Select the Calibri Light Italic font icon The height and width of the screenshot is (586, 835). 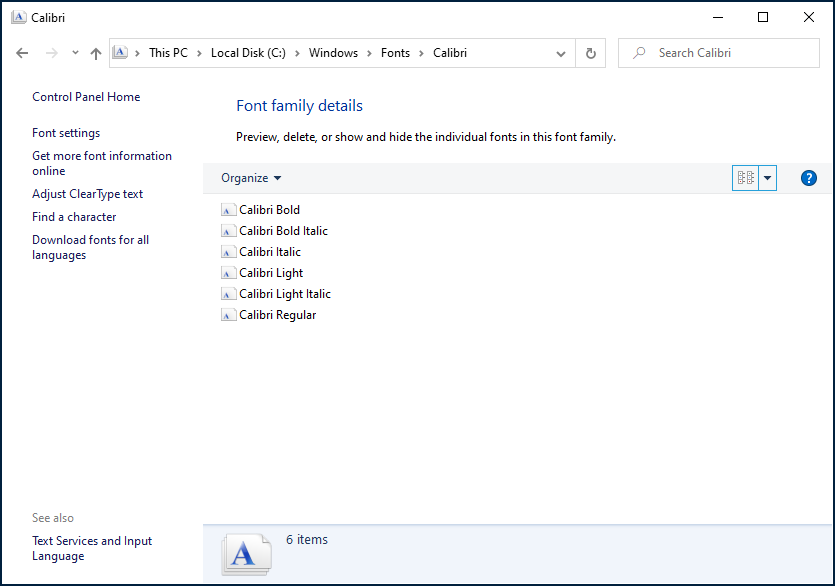[x=229, y=294]
